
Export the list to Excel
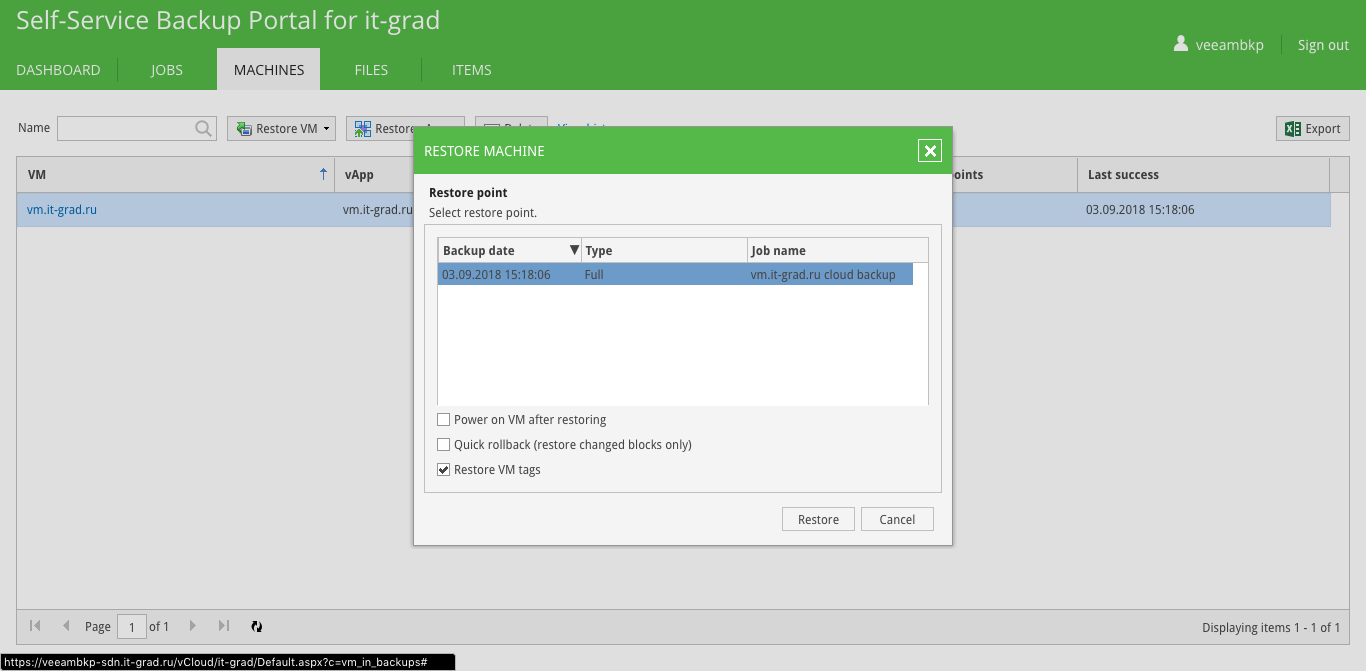[1313, 128]
